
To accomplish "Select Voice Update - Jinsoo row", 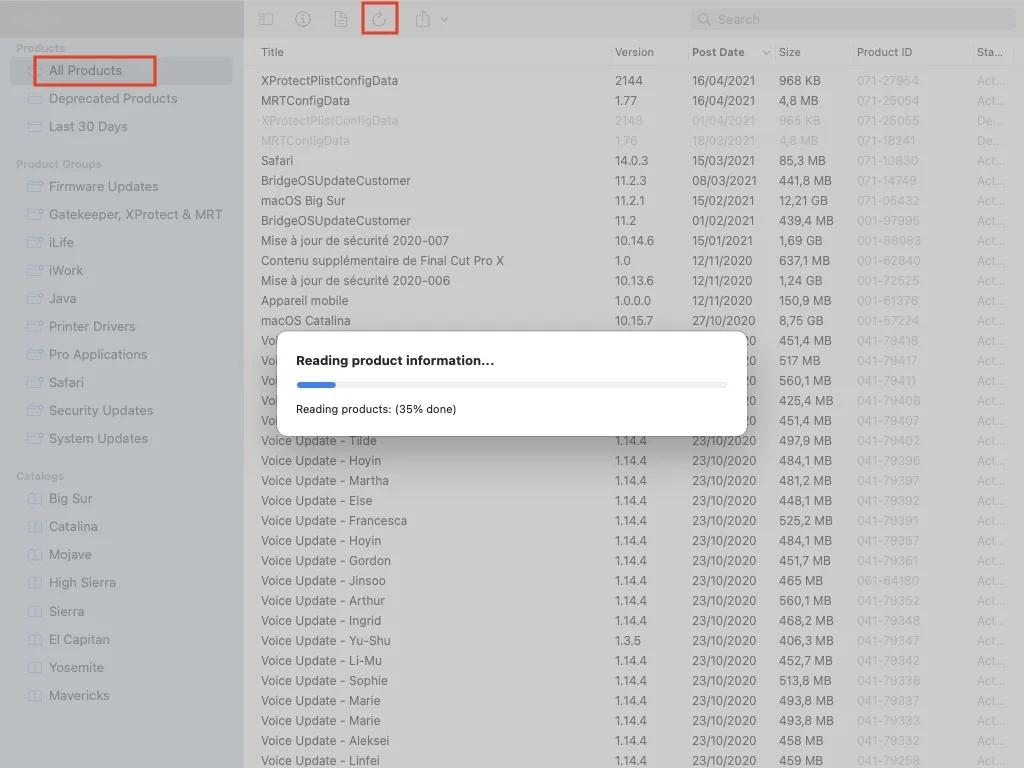I will coord(633,581).
